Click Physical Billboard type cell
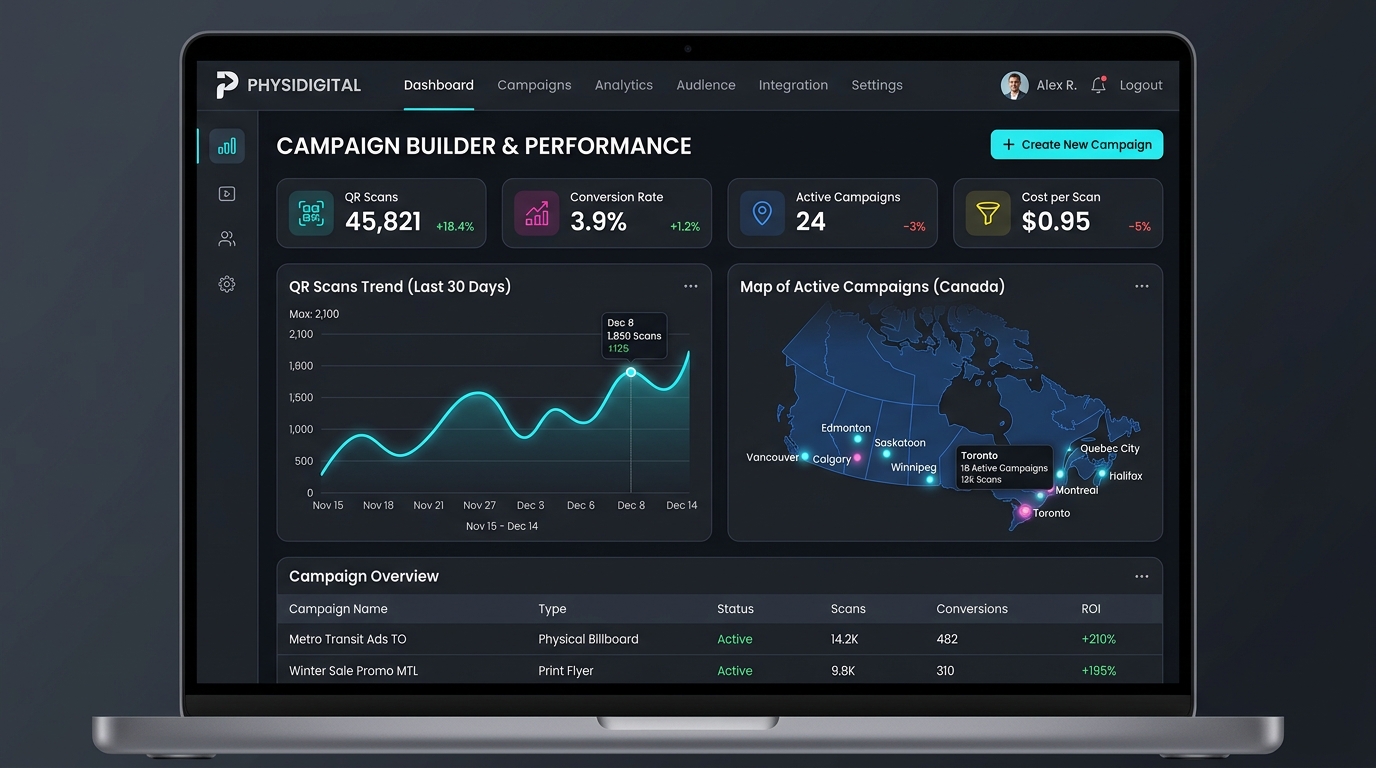The width and height of the screenshot is (1376, 768). 588,639
